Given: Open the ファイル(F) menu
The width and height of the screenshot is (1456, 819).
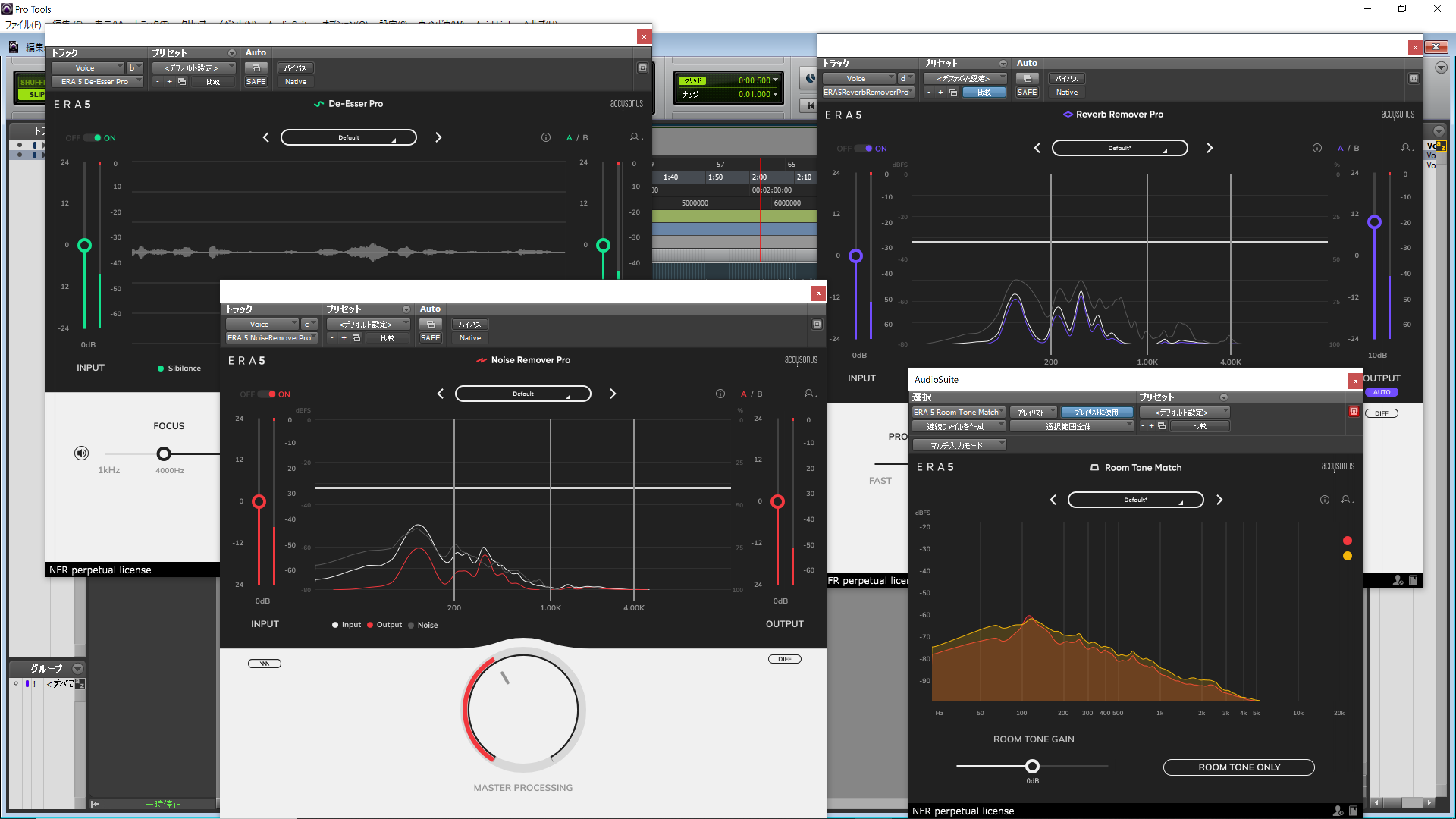Looking at the screenshot, I should (x=23, y=24).
